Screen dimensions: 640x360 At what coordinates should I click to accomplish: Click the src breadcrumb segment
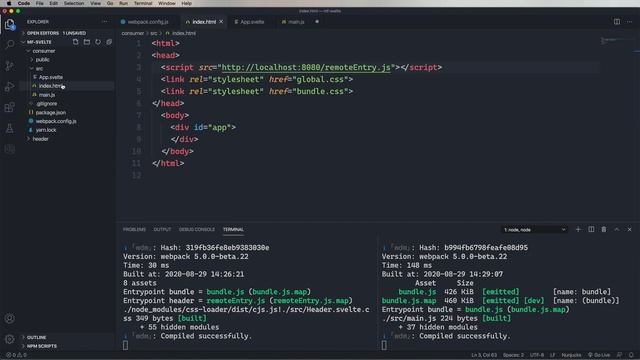pyautogui.click(x=153, y=33)
